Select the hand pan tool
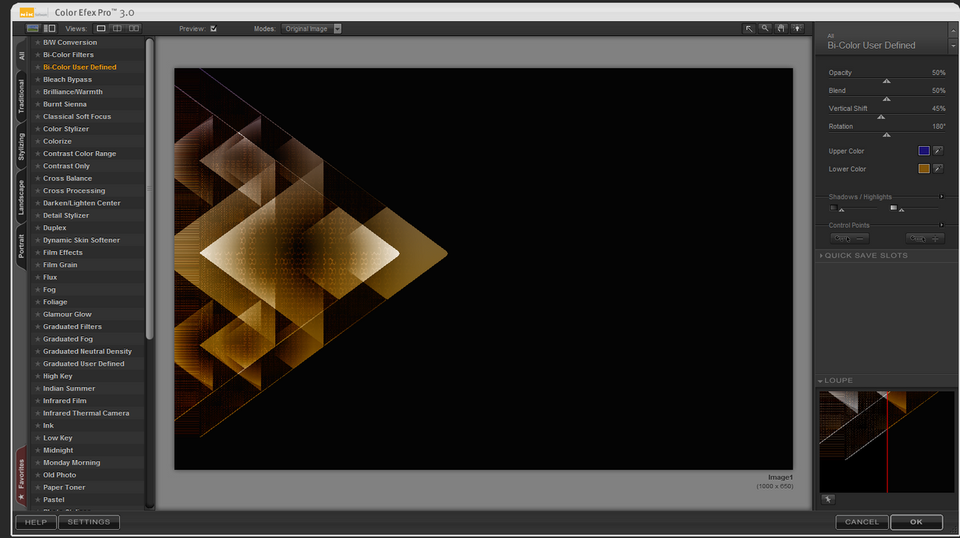The width and height of the screenshot is (960, 538). (x=781, y=29)
